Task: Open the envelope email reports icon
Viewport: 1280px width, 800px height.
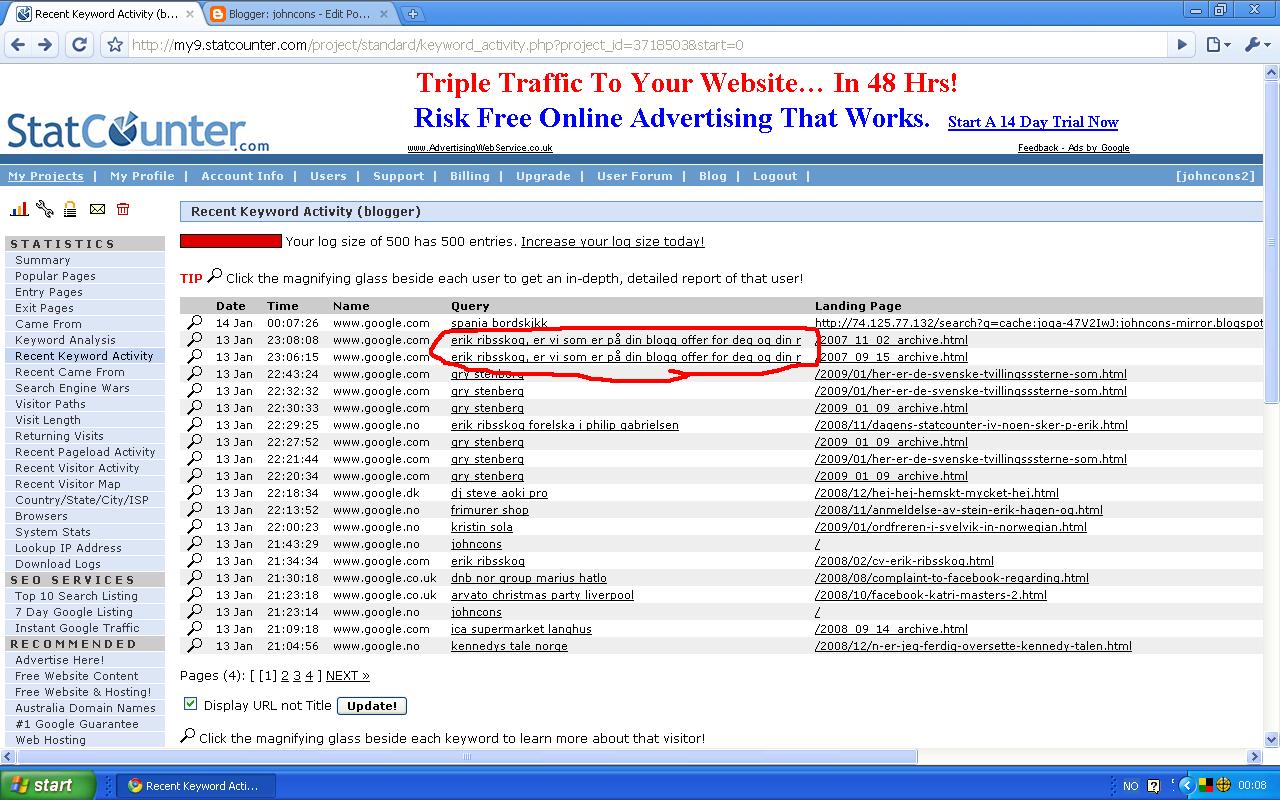Action: [x=97, y=209]
